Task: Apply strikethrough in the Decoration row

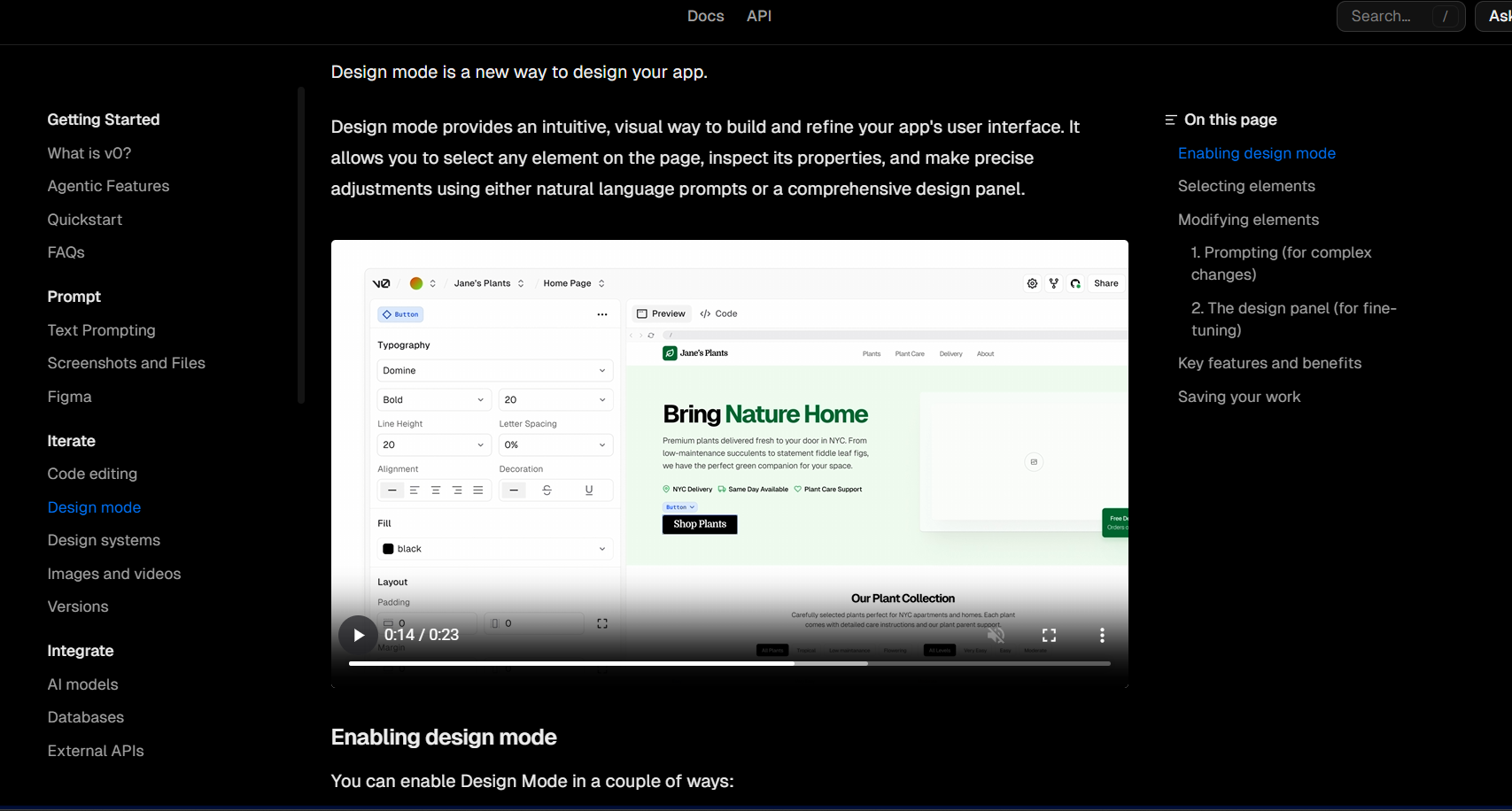Action: pos(547,490)
